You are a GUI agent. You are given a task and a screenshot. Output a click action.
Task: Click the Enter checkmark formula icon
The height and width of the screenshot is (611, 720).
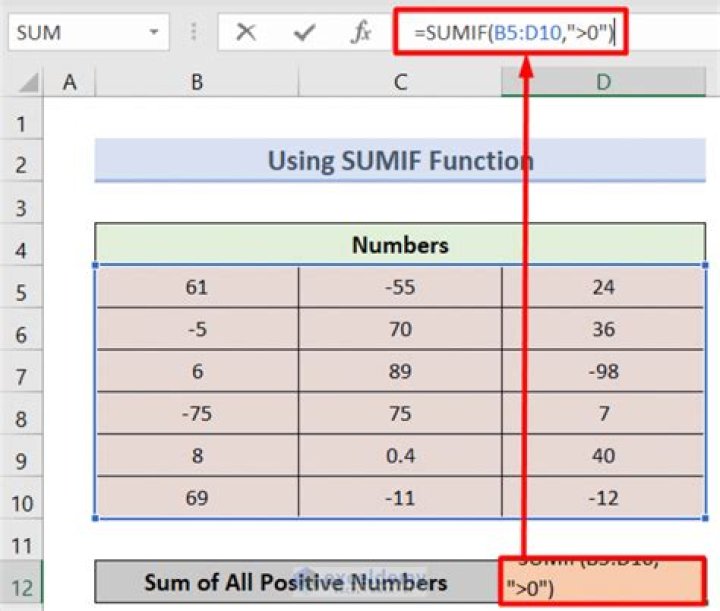304,33
